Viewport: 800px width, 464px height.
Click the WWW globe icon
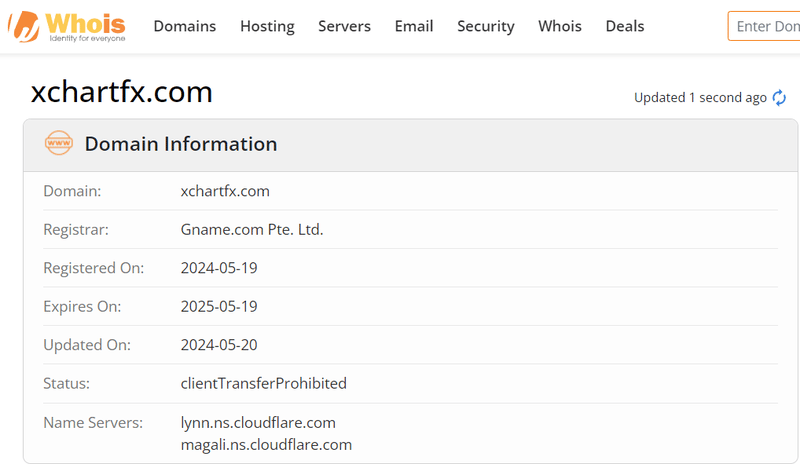click(59, 144)
